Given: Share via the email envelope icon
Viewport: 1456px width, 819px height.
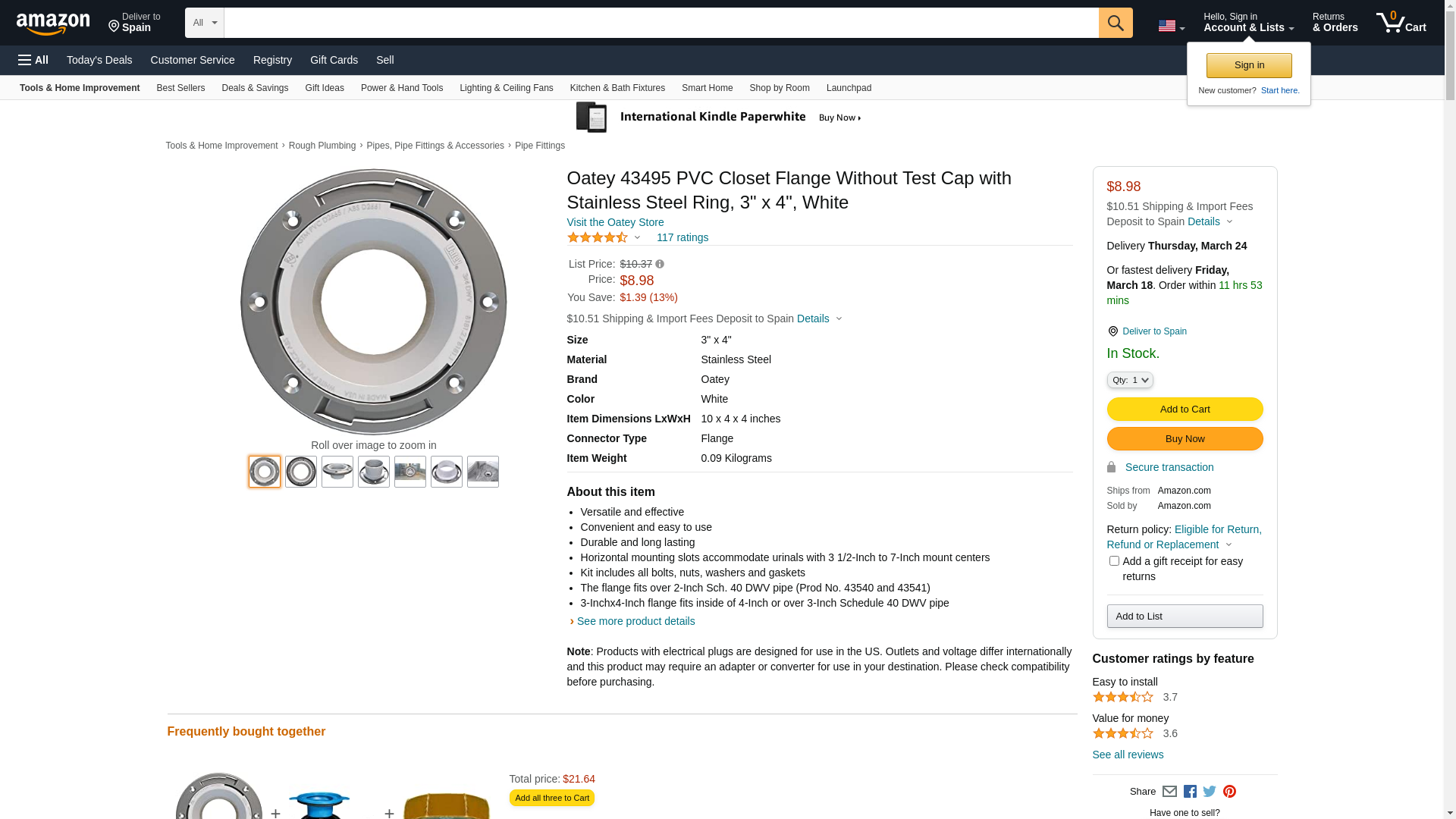Looking at the screenshot, I should click(x=1169, y=792).
